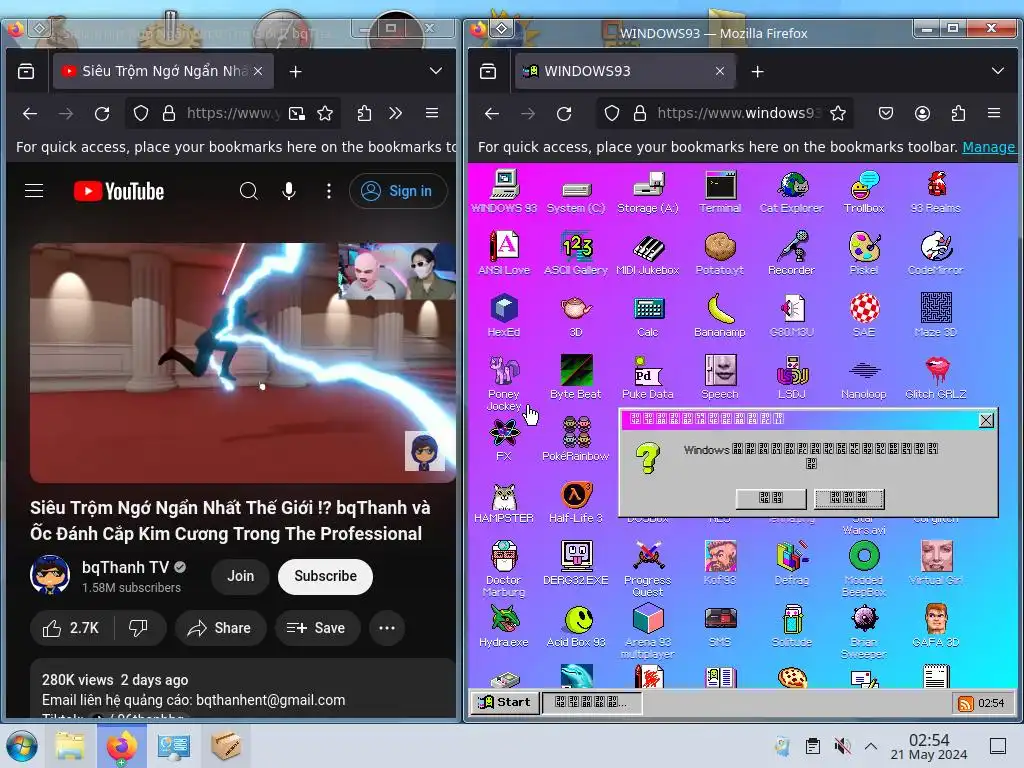Open the Potato.yt icon
Image resolution: width=1024 pixels, height=768 pixels.
(720, 253)
